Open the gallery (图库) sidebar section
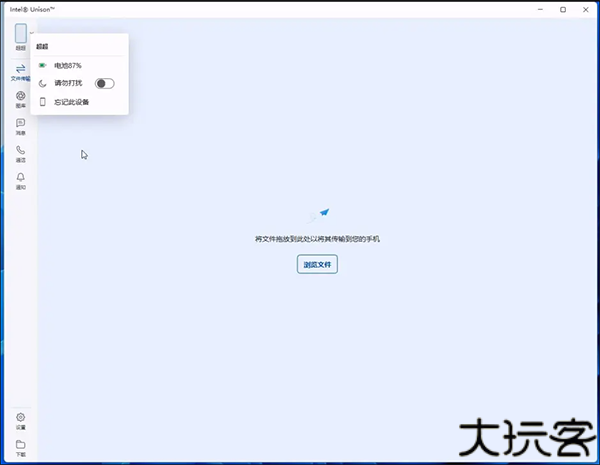The image size is (600, 465). click(20, 99)
